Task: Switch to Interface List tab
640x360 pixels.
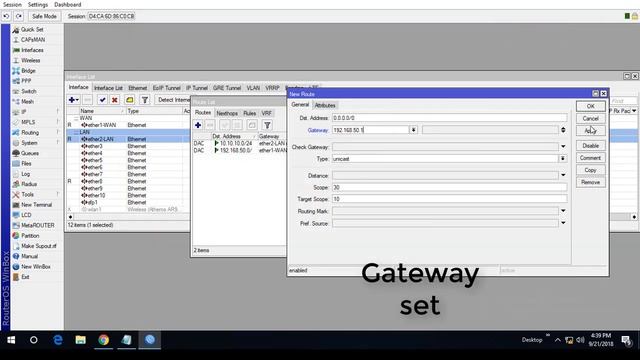Action: point(108,88)
